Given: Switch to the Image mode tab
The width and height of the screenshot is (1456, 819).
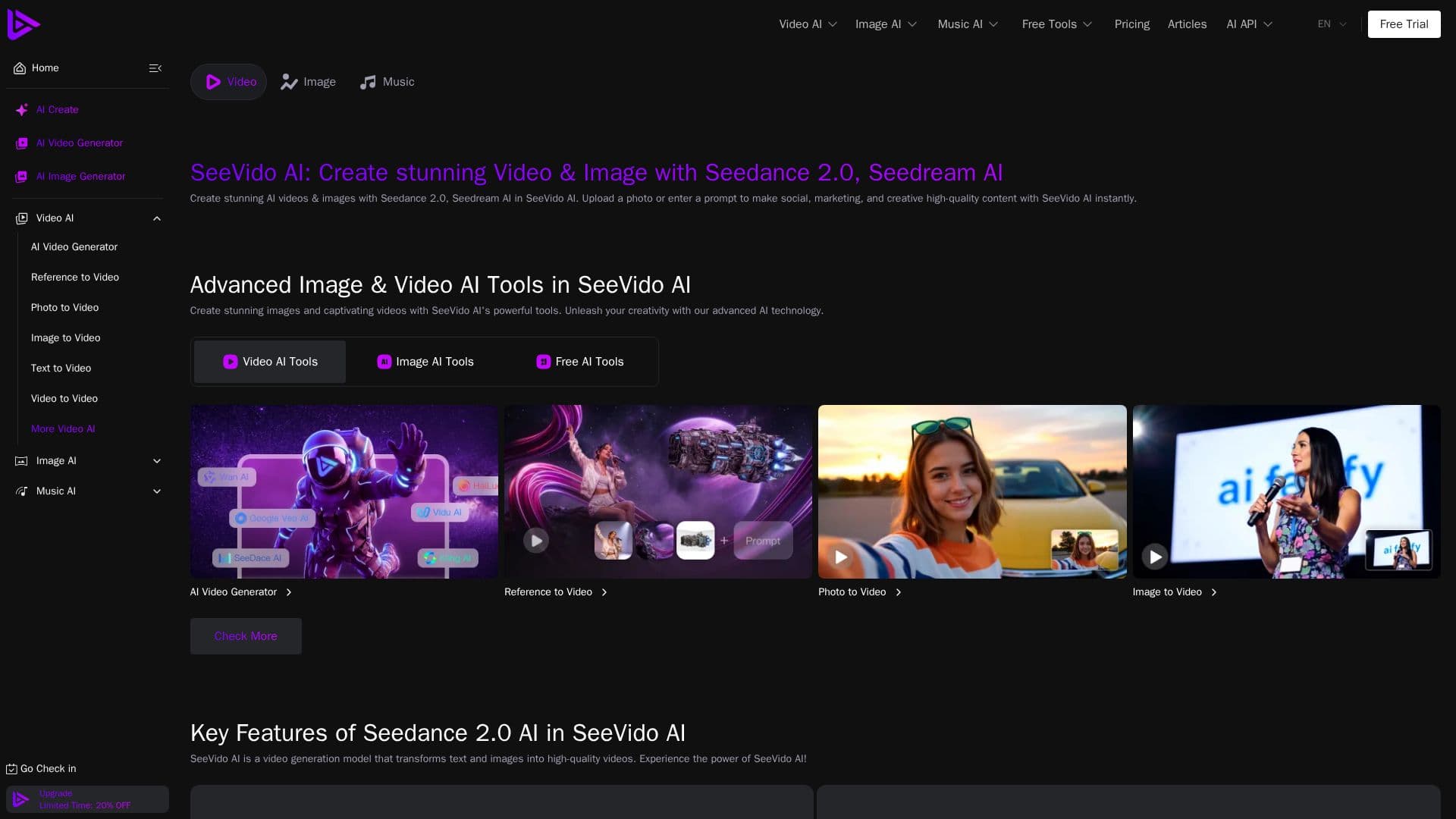Looking at the screenshot, I should pos(308,82).
